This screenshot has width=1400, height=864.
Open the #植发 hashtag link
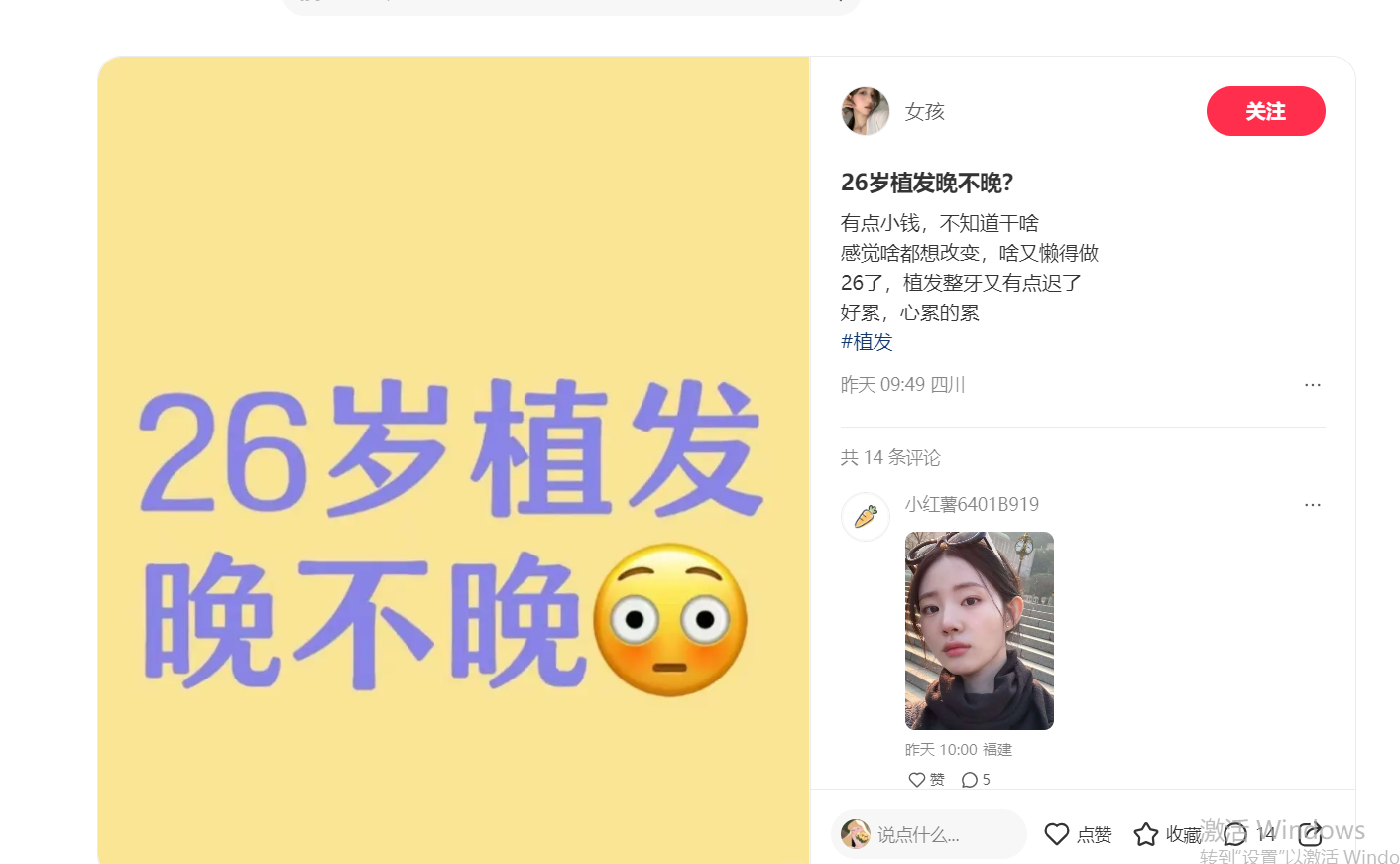tap(867, 342)
